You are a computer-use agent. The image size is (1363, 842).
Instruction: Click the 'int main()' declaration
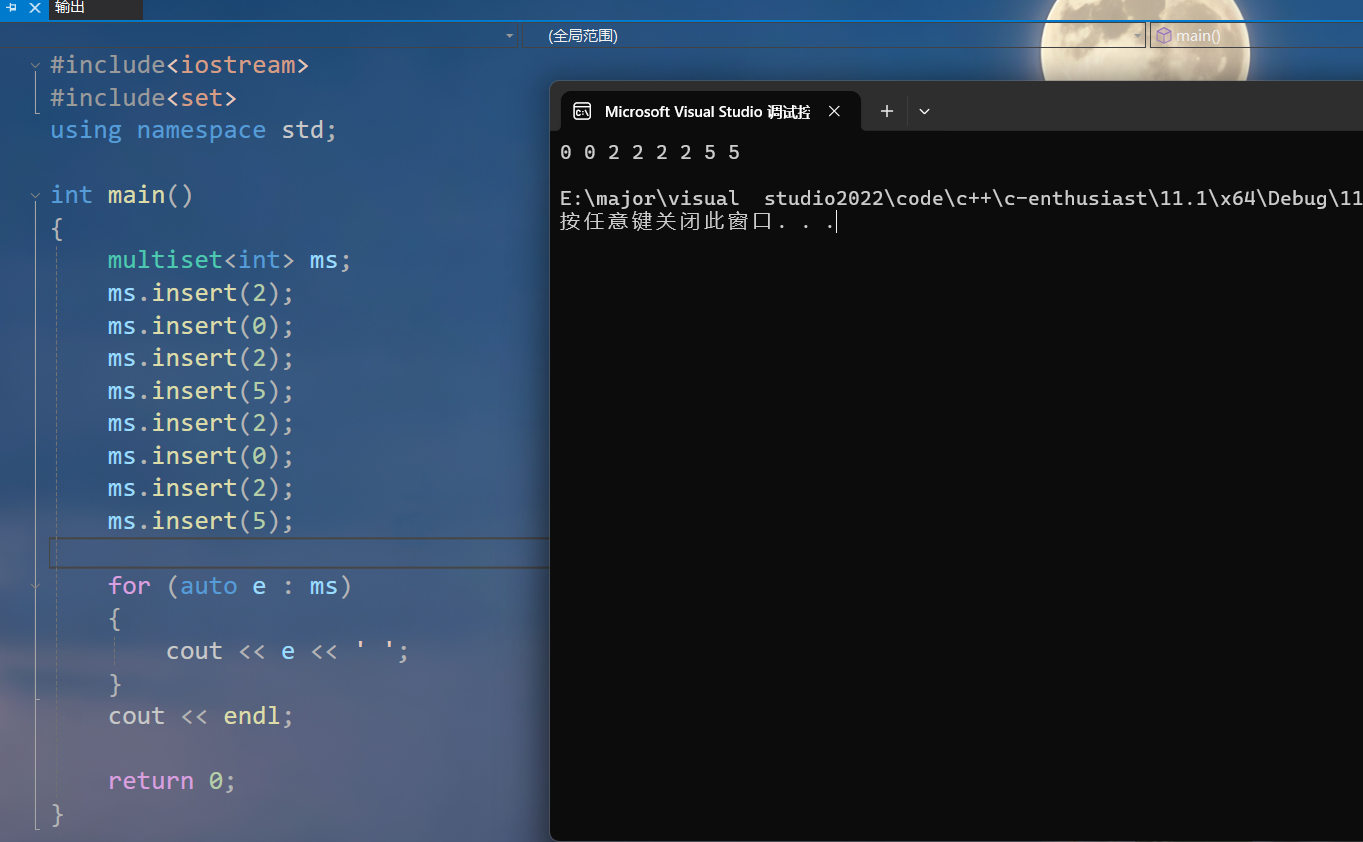[x=122, y=195]
